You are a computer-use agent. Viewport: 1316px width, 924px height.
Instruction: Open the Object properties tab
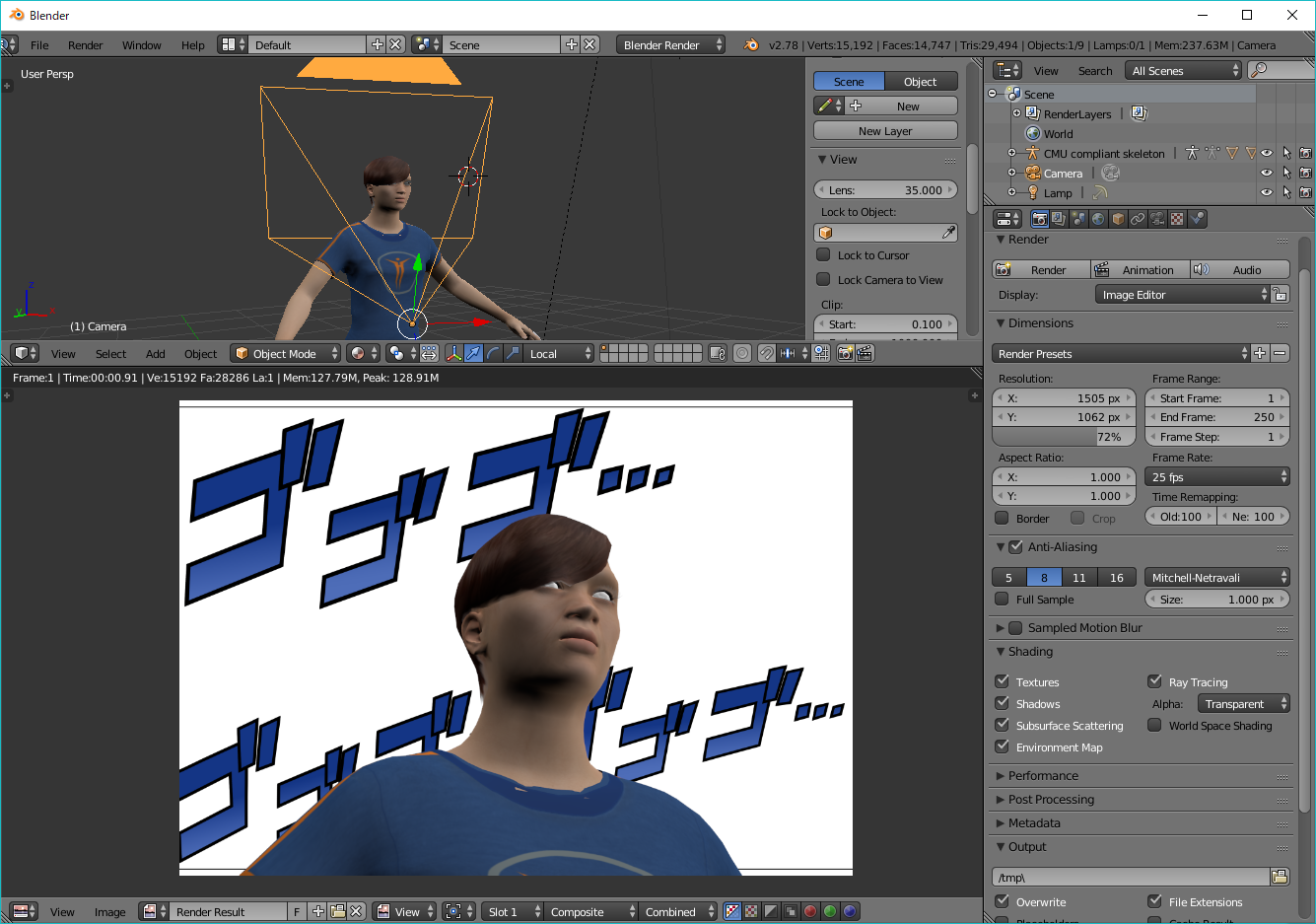pos(1118,219)
